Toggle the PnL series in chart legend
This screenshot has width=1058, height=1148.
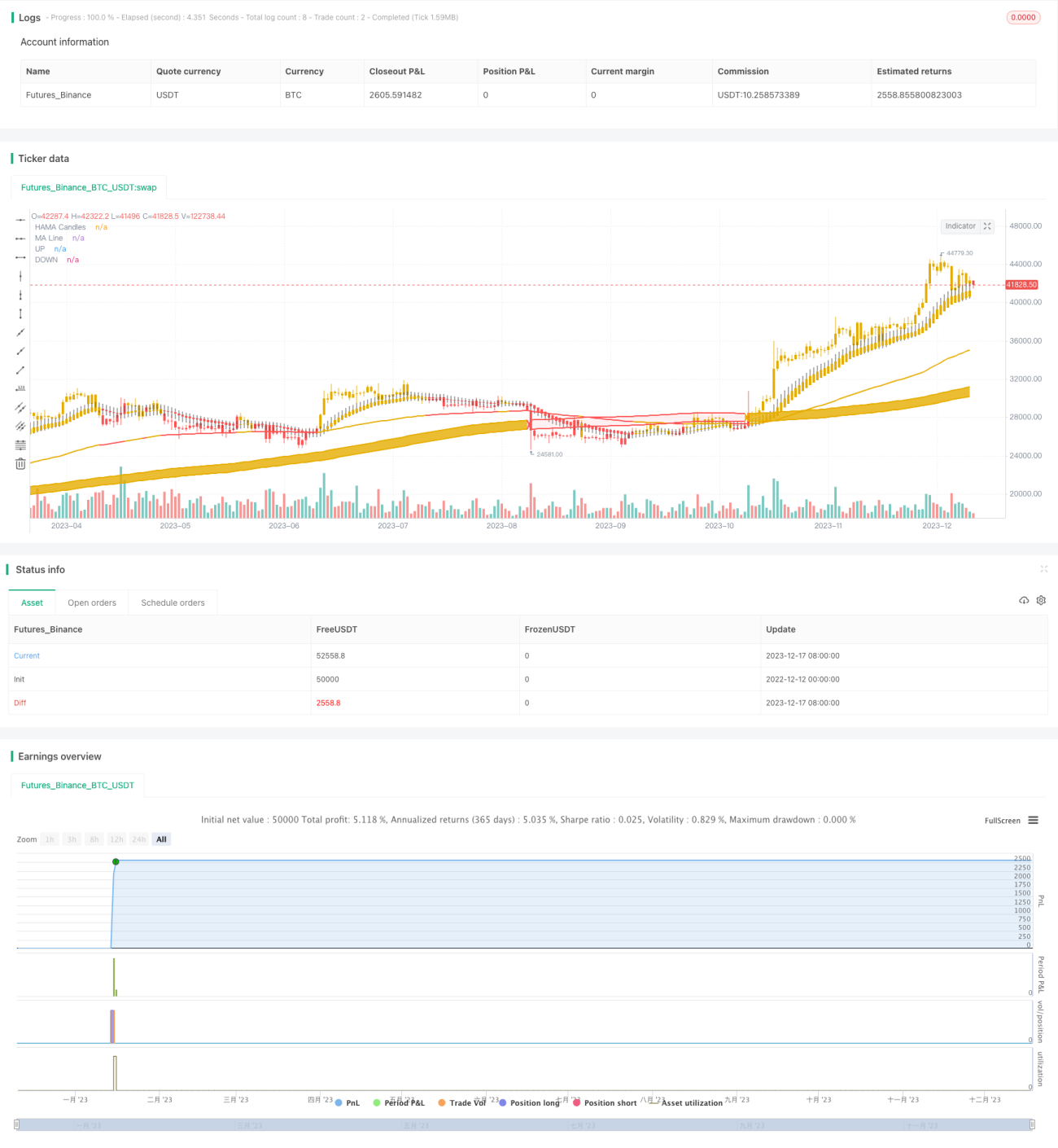coord(347,1102)
